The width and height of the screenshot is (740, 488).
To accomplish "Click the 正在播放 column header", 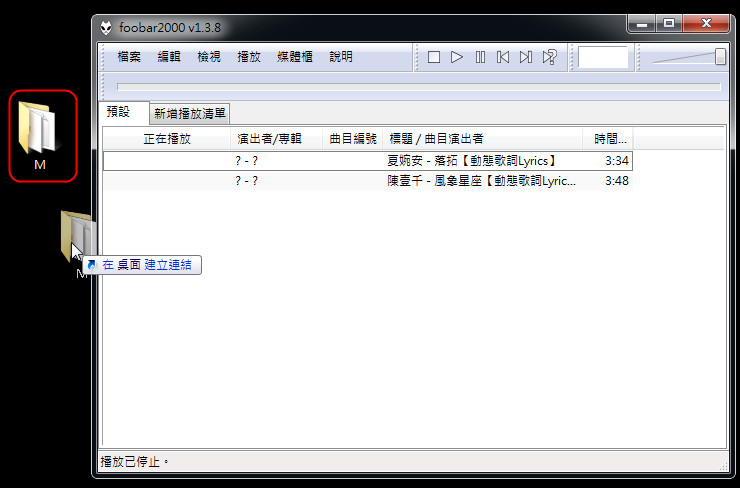I will pyautogui.click(x=167, y=139).
